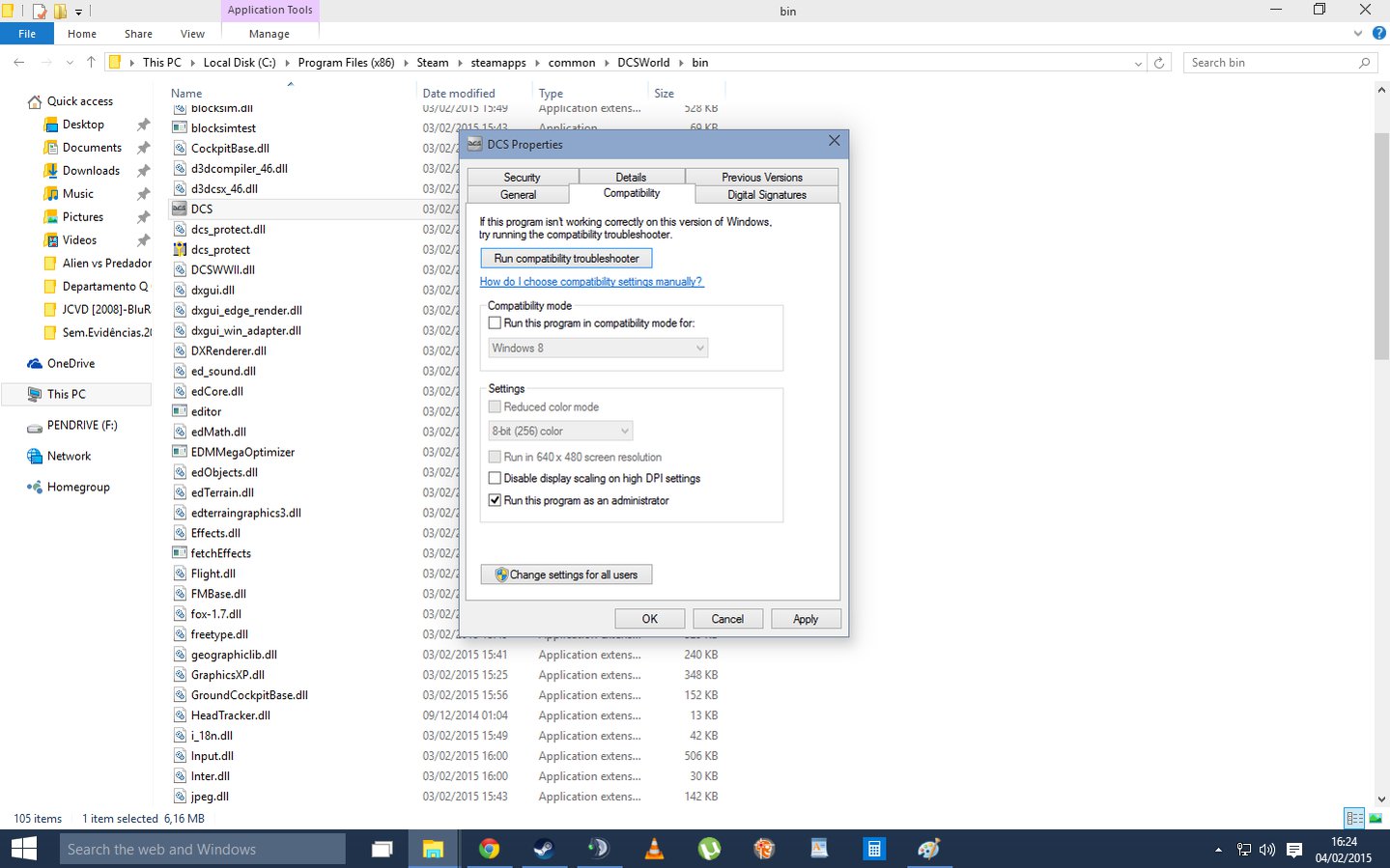Launch VLC media player from taskbar
1390x868 pixels.
[x=654, y=850]
